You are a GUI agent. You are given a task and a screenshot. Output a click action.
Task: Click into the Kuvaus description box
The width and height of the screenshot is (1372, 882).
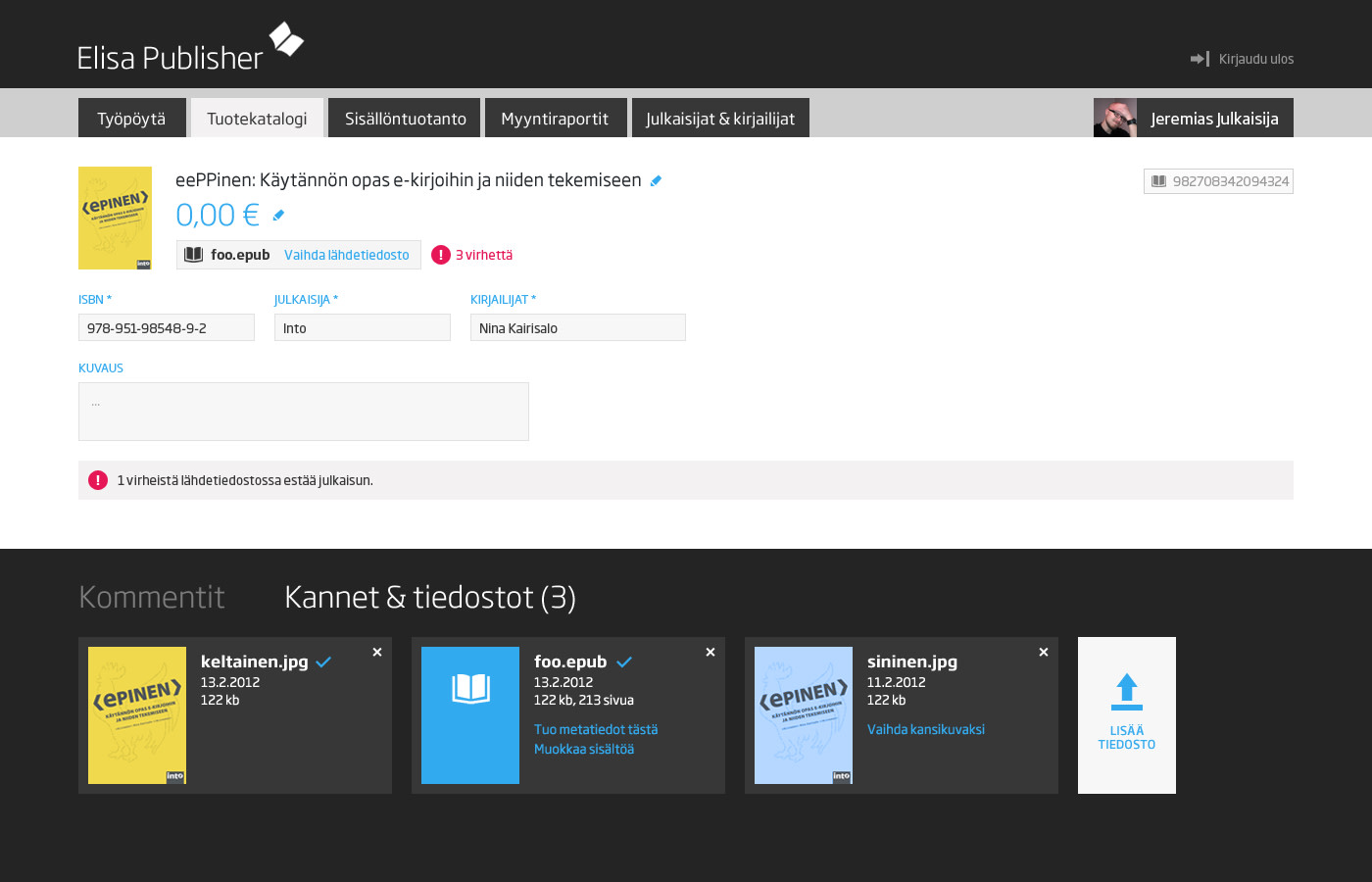point(304,412)
